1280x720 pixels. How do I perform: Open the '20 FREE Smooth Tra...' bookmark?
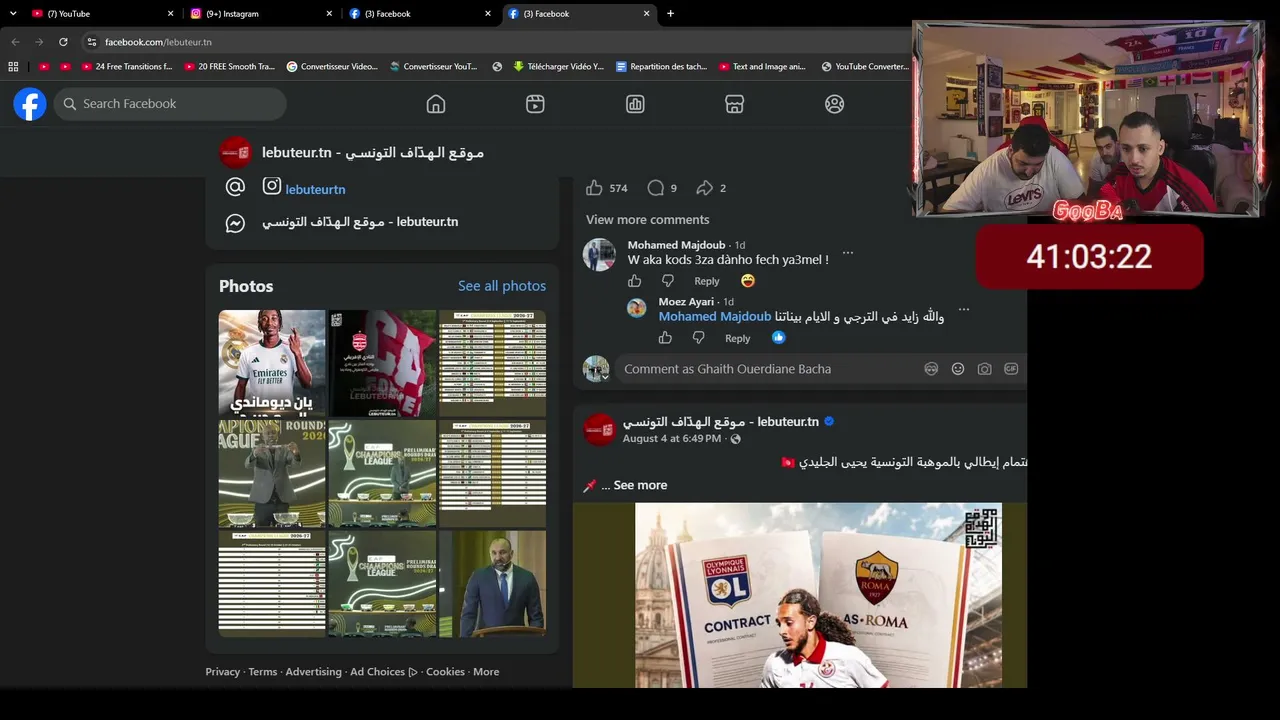click(229, 67)
